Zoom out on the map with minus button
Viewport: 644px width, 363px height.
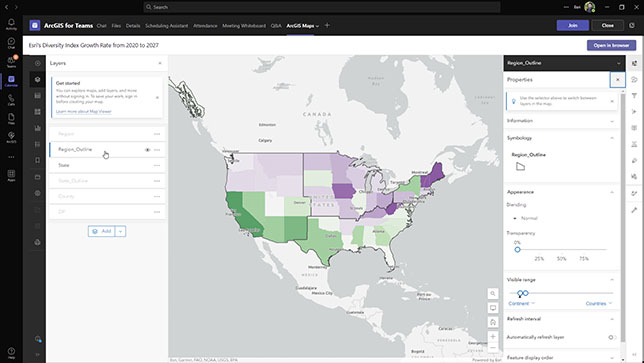[493, 348]
